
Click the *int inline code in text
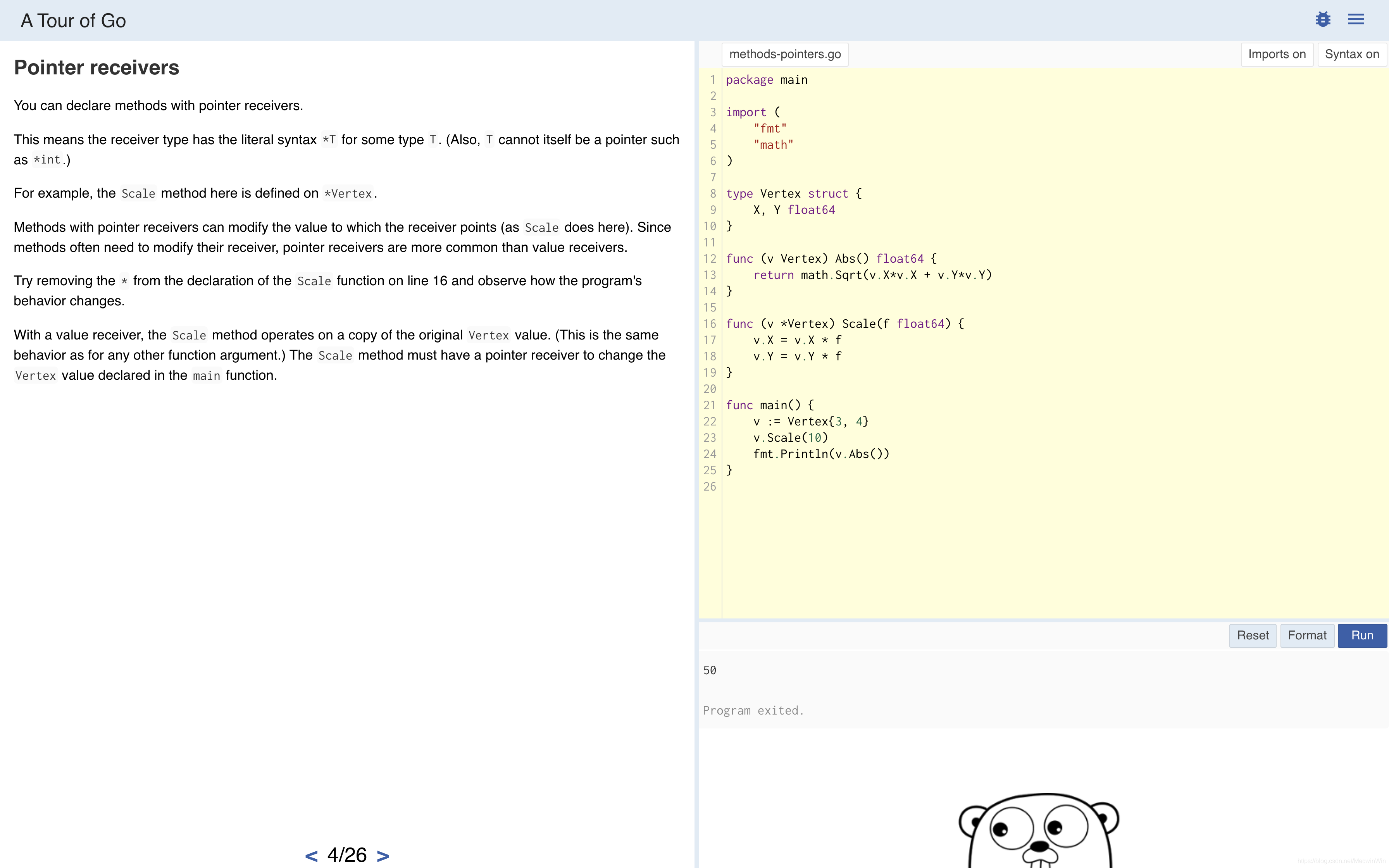click(x=47, y=160)
